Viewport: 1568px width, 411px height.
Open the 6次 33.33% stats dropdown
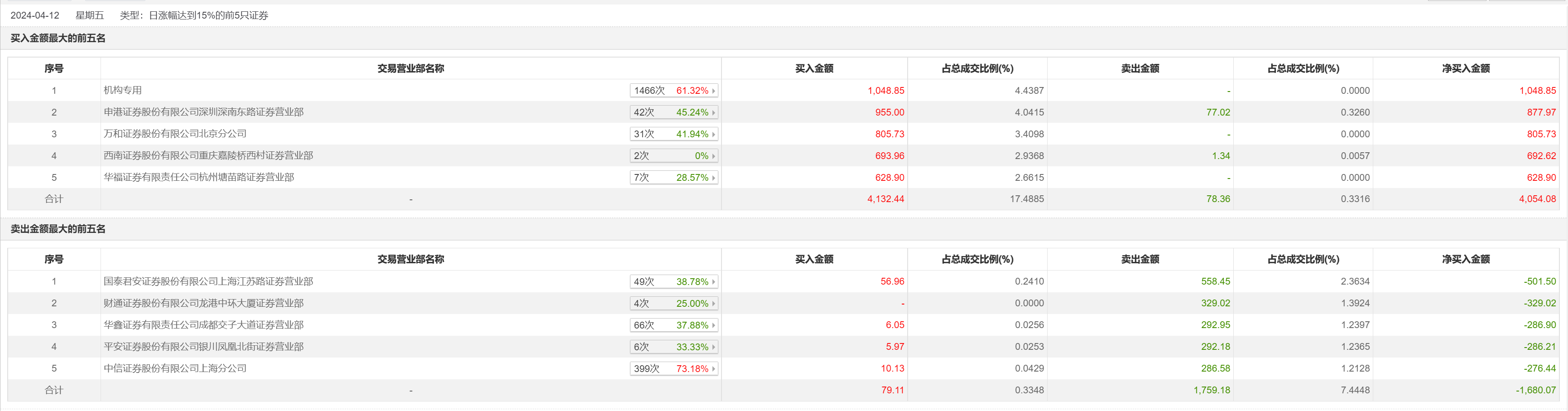[674, 347]
